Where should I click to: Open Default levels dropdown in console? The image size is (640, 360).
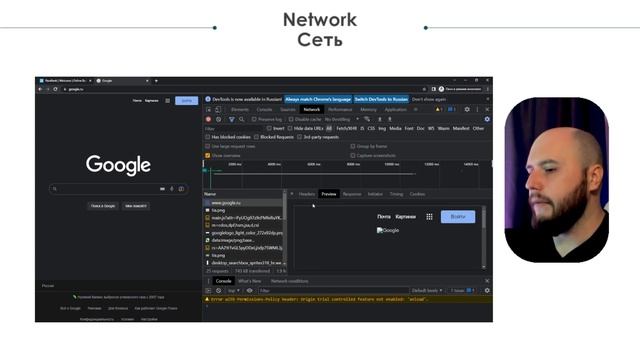pos(427,291)
